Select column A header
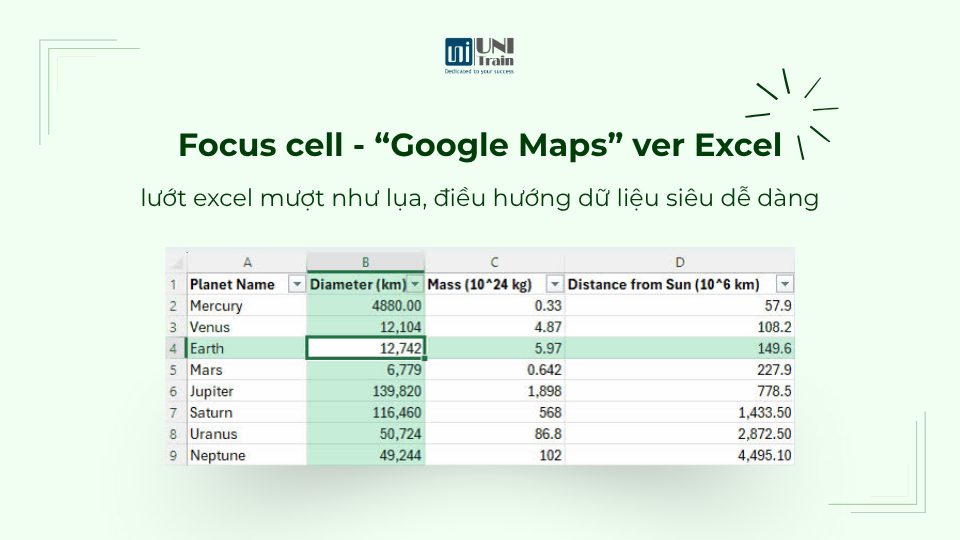 click(x=247, y=262)
